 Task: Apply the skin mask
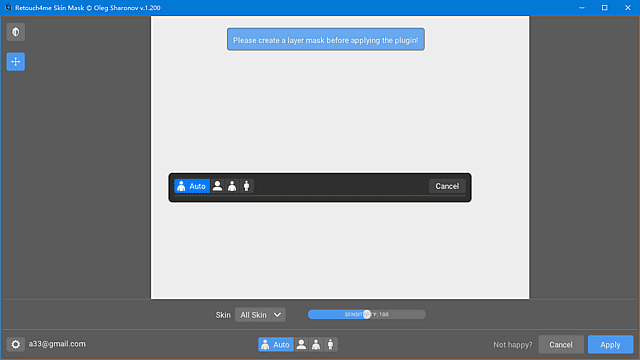coord(610,344)
